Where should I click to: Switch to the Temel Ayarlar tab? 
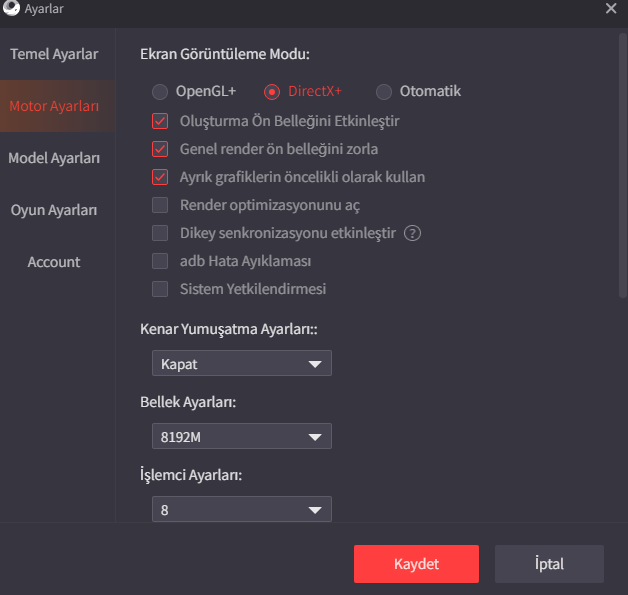pyautogui.click(x=58, y=54)
